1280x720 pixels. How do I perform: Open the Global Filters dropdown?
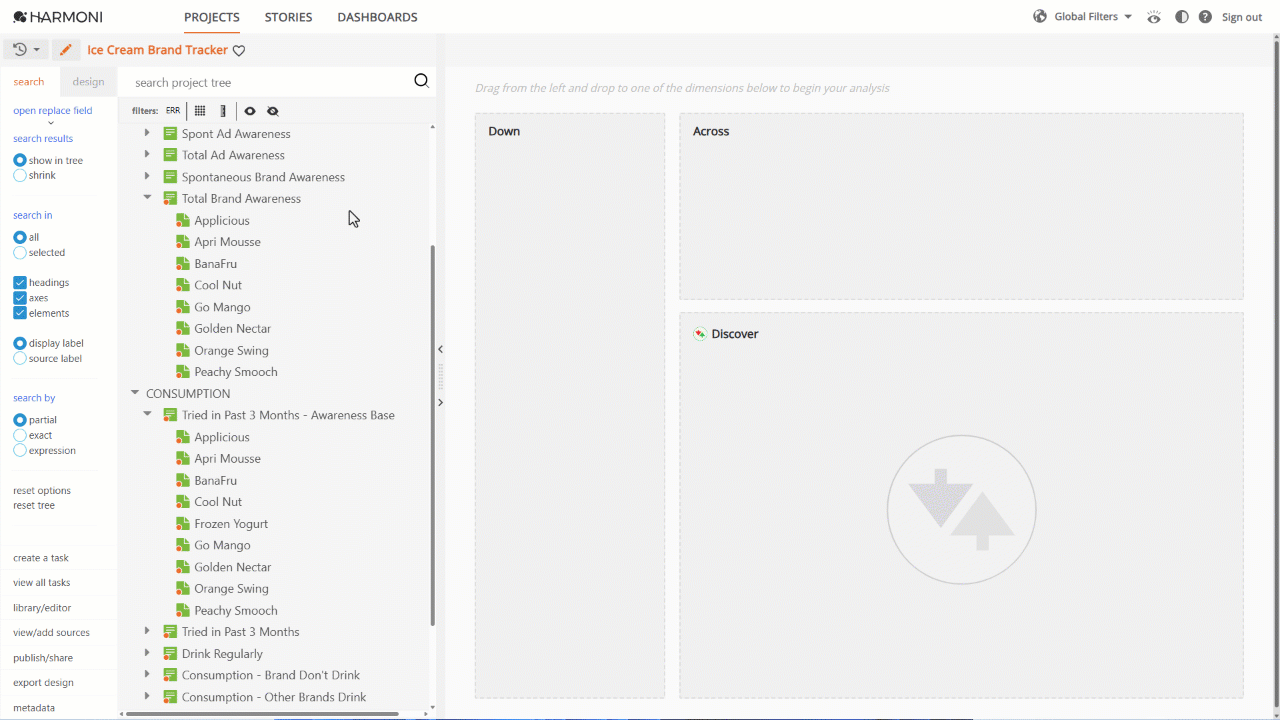pyautogui.click(x=1093, y=17)
